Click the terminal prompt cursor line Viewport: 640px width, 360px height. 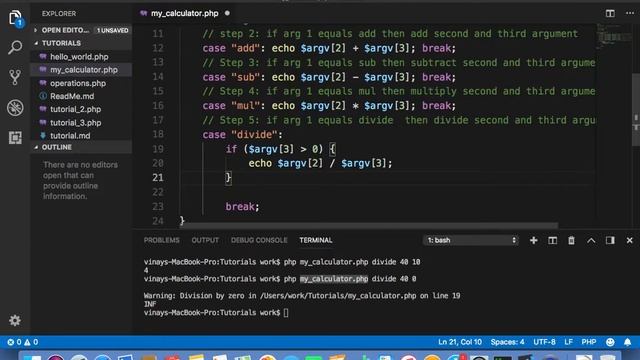pyautogui.click(x=216, y=313)
